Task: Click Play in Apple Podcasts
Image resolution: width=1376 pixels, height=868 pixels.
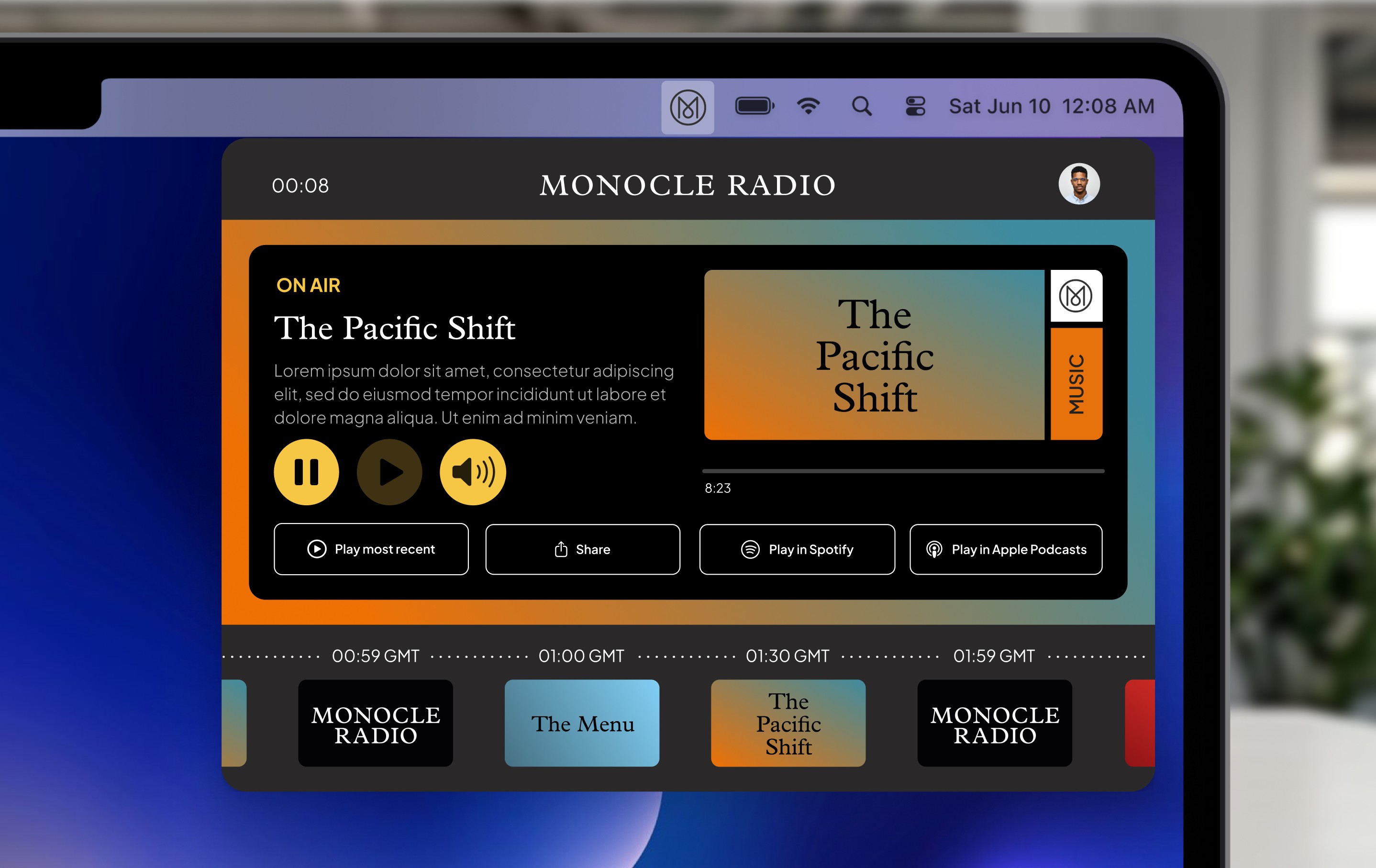Action: 1006,549
